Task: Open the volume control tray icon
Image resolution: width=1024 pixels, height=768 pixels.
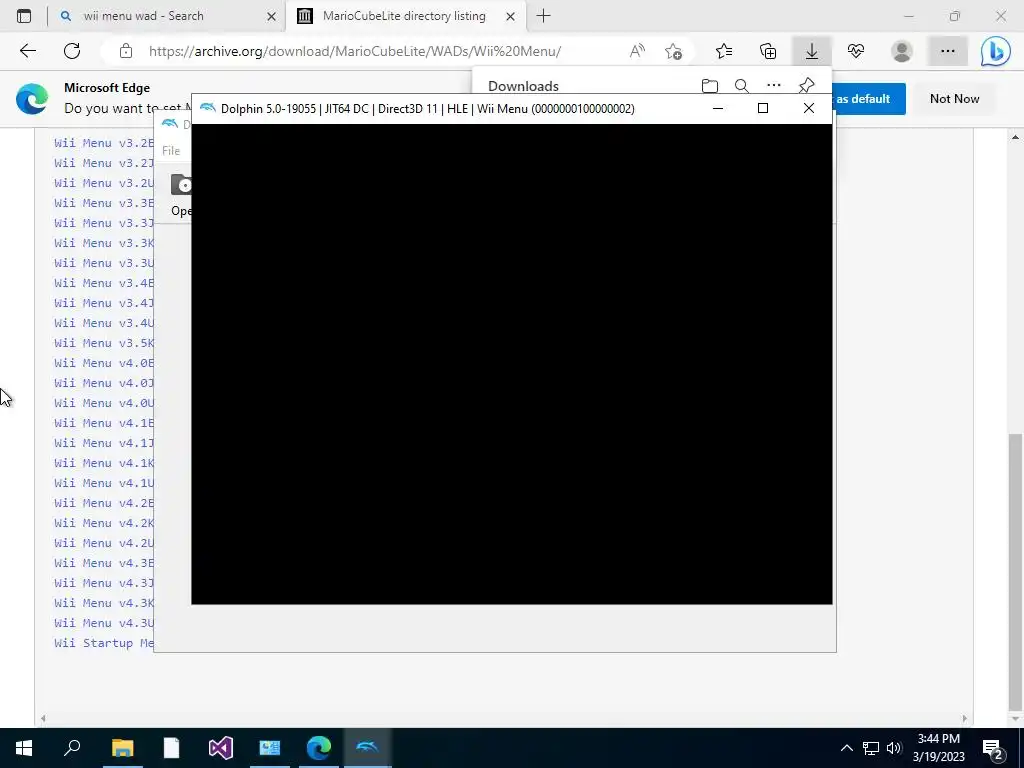Action: point(894,748)
